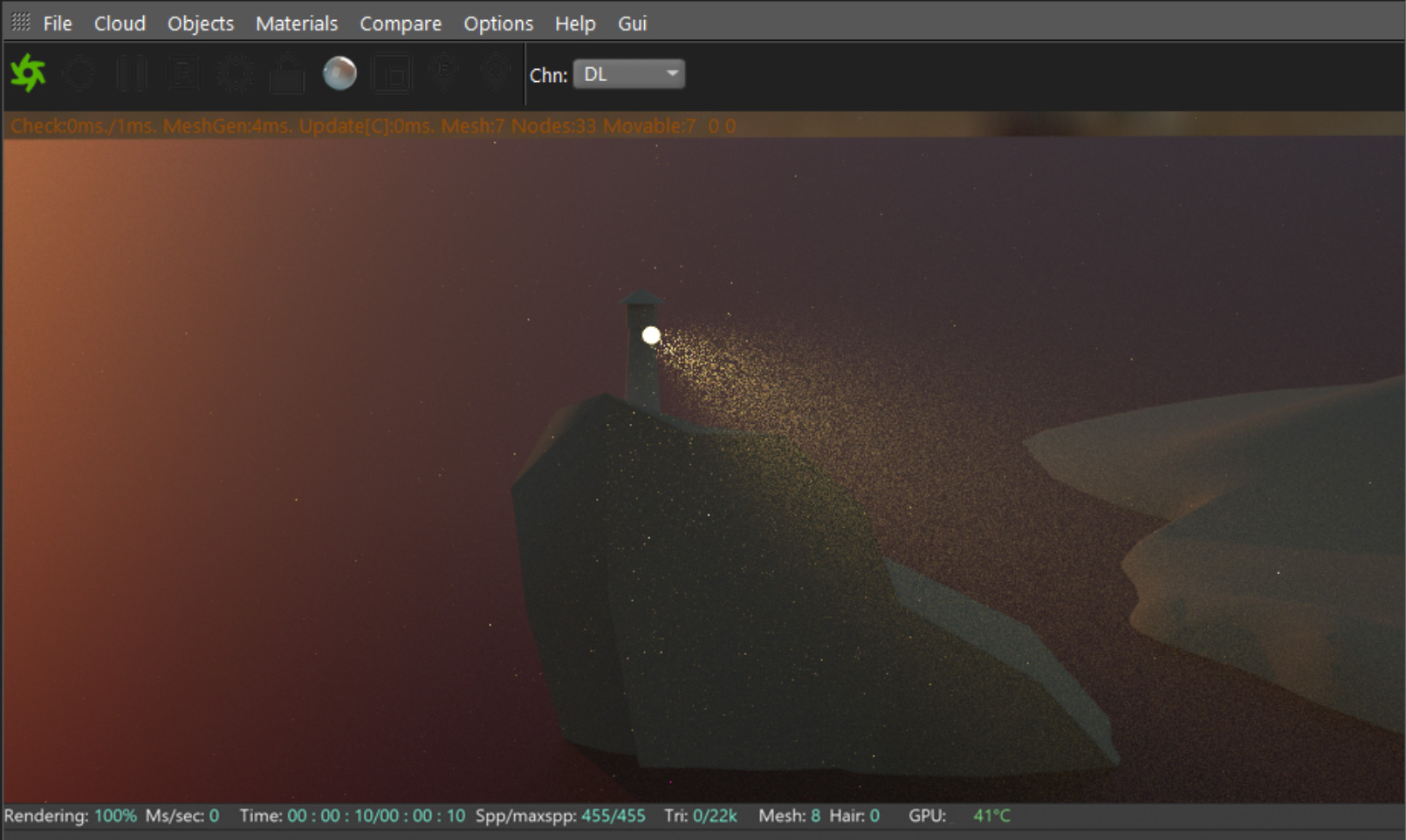The height and width of the screenshot is (840, 1406).
Task: Click the render Time readout
Action: (353, 816)
